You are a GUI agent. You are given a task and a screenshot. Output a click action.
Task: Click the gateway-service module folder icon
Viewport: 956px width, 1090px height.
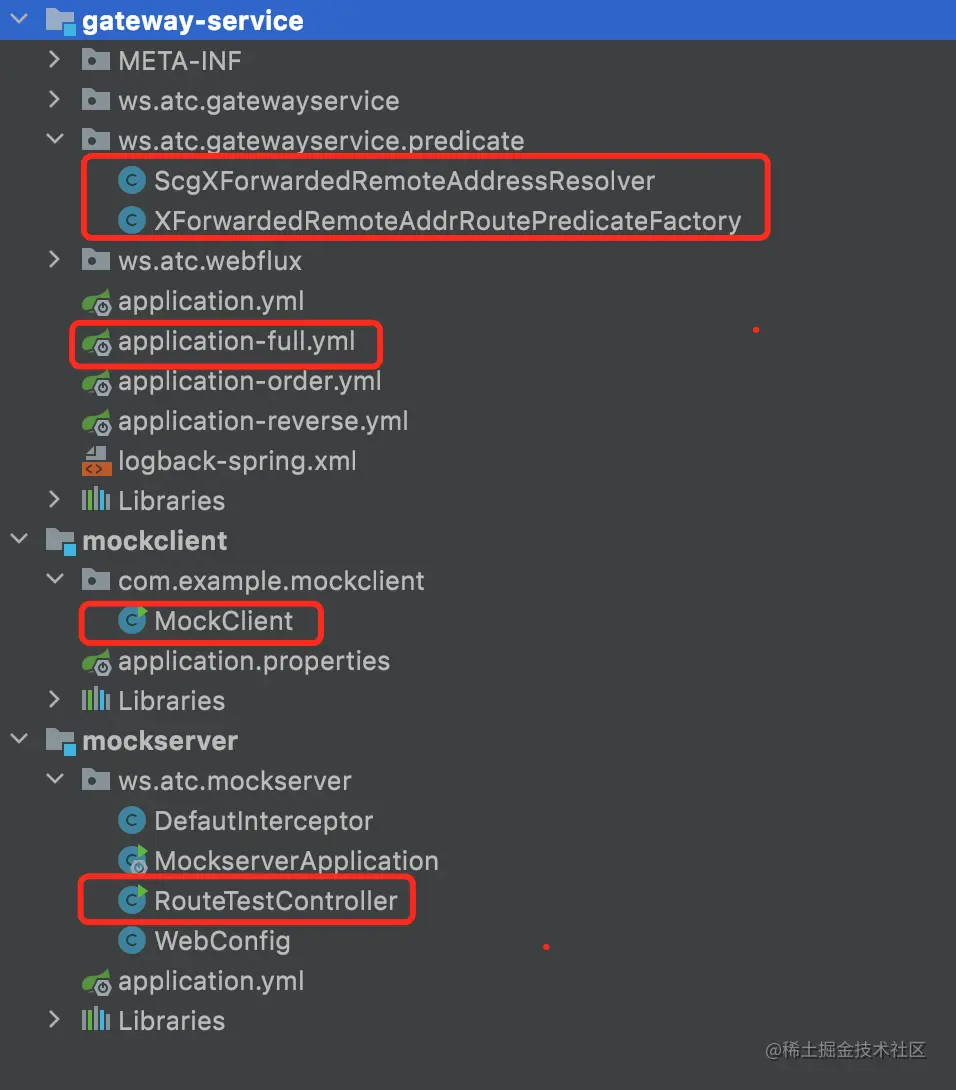(60, 21)
